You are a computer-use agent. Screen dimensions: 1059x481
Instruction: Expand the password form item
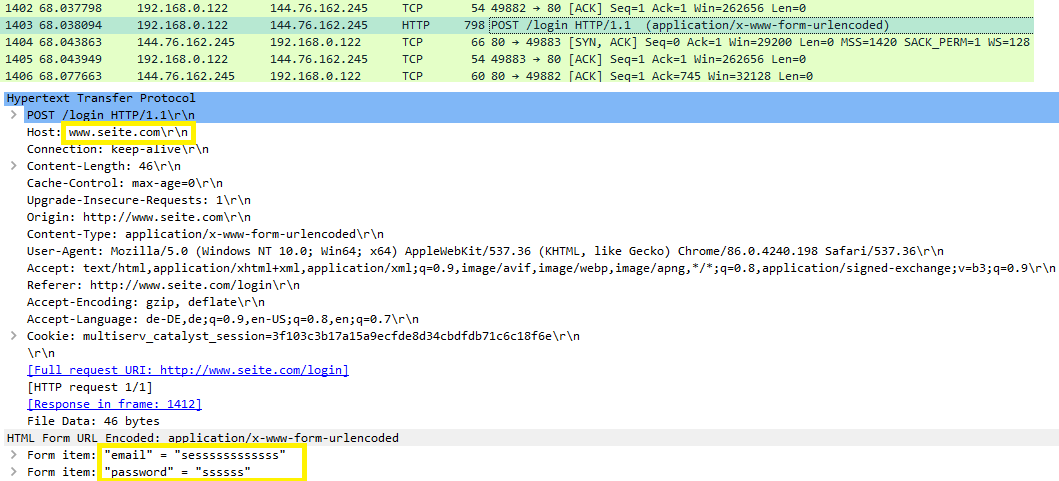click(x=14, y=472)
